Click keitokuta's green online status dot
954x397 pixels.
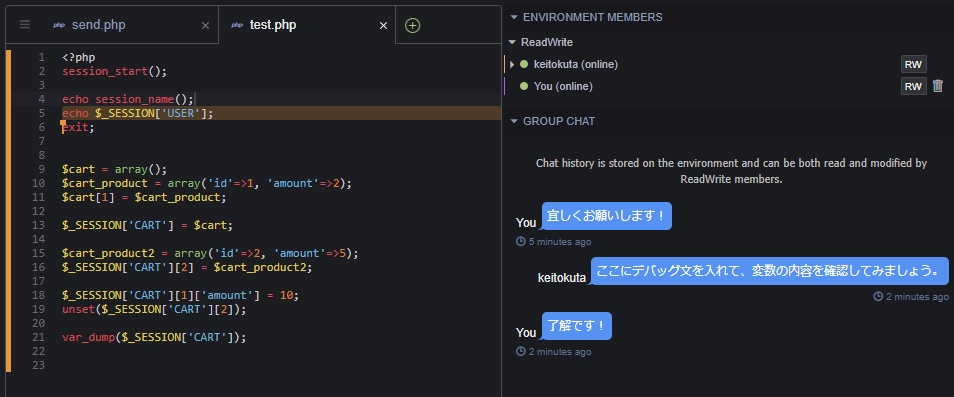point(524,64)
